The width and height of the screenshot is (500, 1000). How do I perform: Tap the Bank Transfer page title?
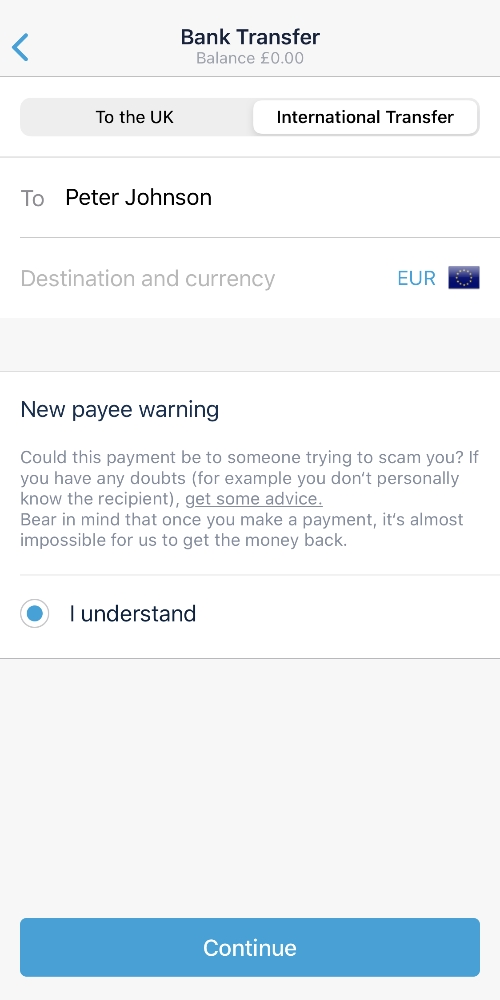(250, 37)
